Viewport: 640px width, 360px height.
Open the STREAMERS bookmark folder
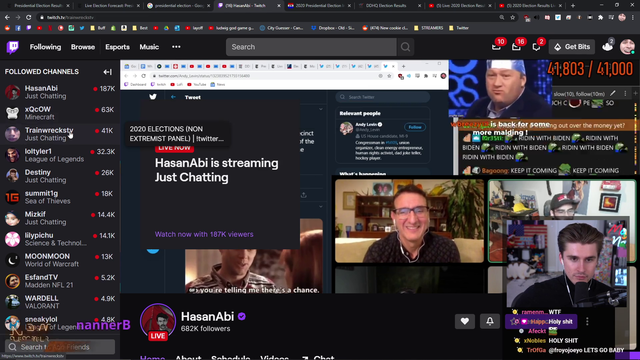[x=428, y=28]
